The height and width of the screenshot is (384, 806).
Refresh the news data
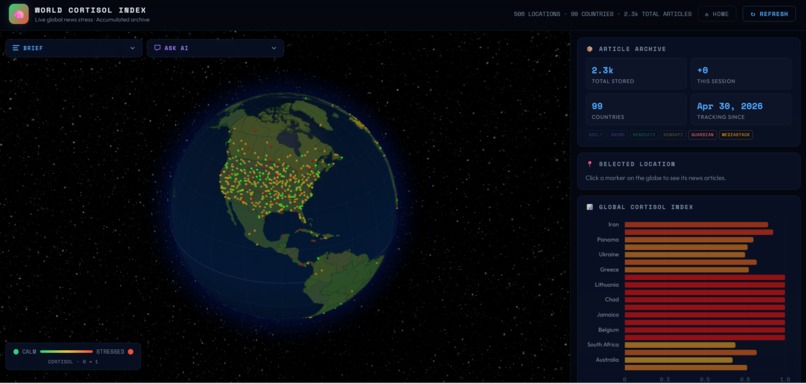pos(769,14)
